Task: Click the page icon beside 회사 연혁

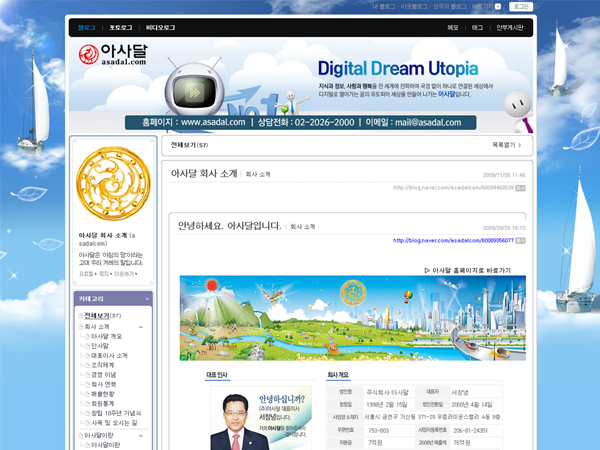Action: coord(88,384)
